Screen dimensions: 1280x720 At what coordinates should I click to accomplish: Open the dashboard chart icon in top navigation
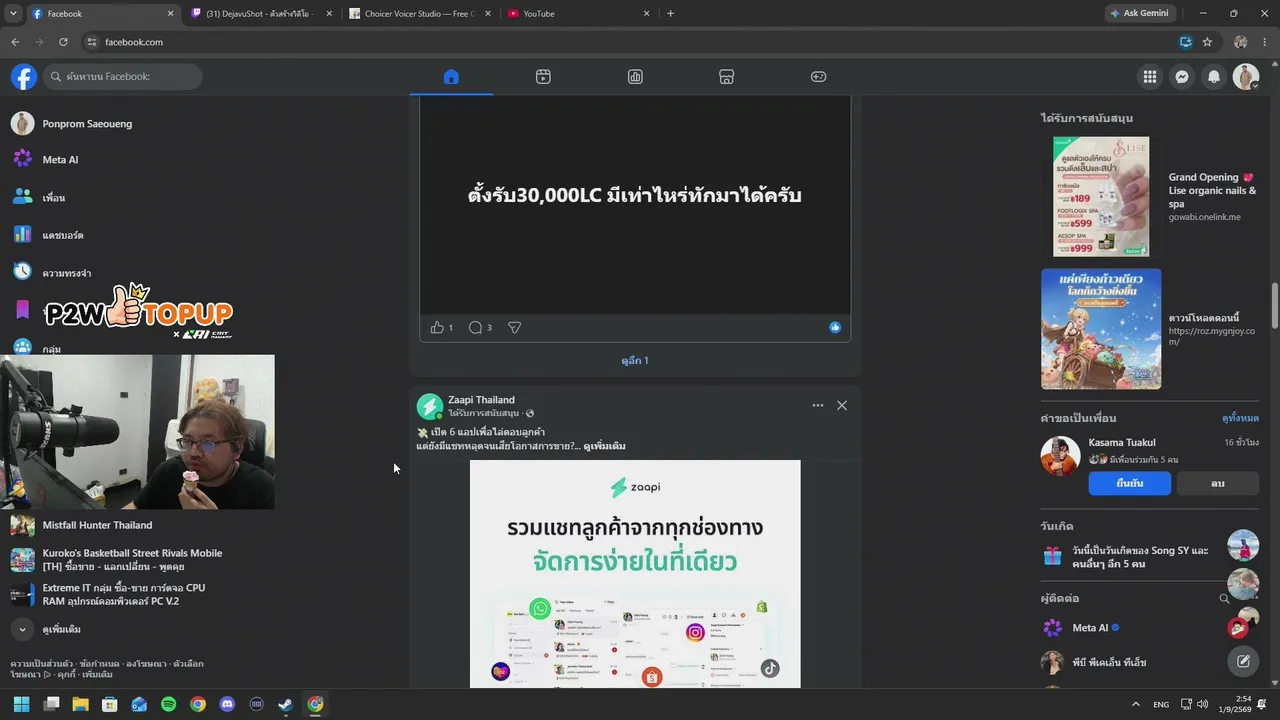[x=635, y=77]
